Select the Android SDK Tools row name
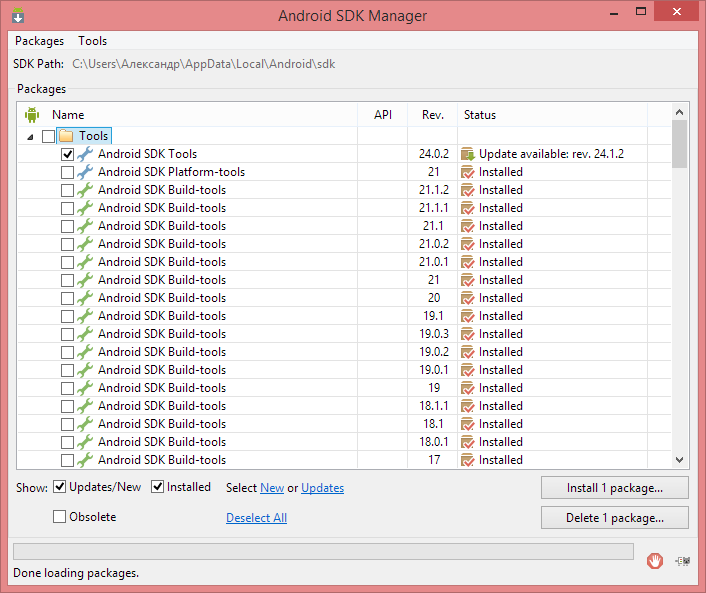Viewport: 706px width, 593px height. (x=148, y=154)
